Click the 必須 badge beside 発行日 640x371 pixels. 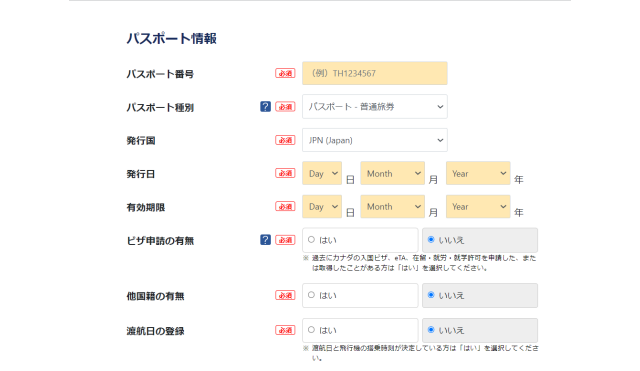coord(285,173)
